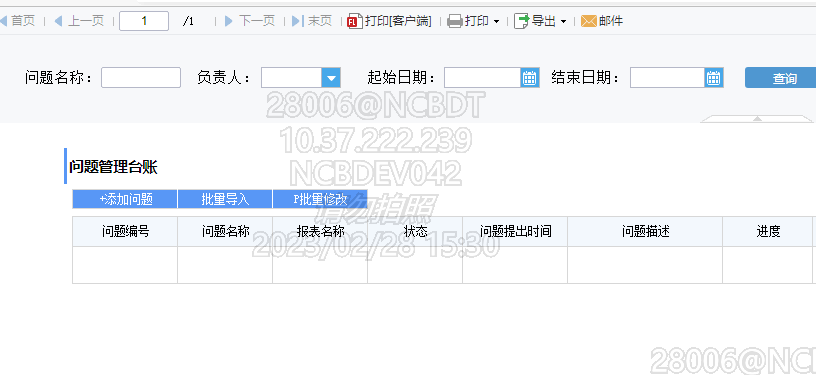The image size is (816, 375).
Task: Click the 状态 column header
Action: 415,231
